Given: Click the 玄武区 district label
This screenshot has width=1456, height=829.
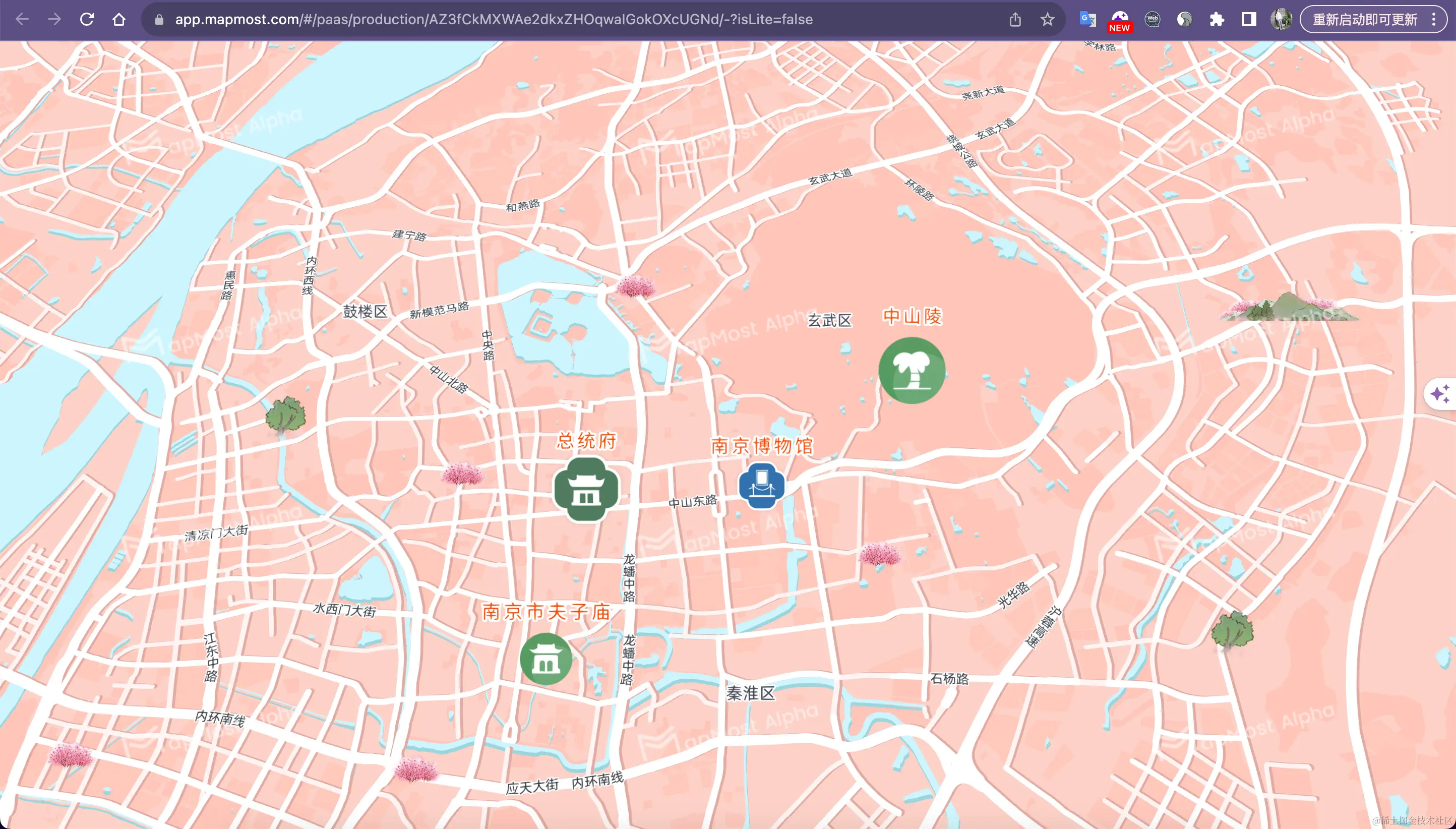Looking at the screenshot, I should coord(830,321).
